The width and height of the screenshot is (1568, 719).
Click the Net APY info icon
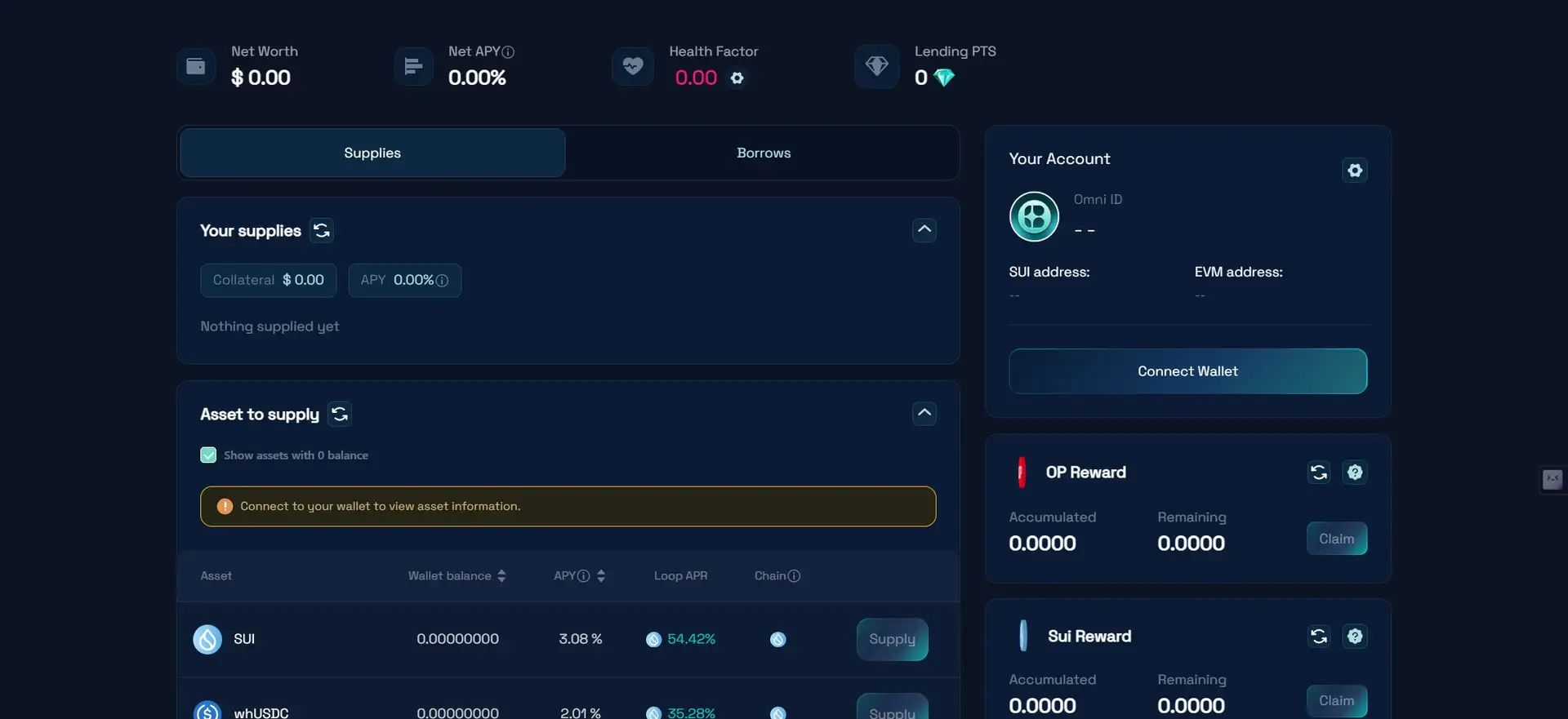[x=508, y=52]
